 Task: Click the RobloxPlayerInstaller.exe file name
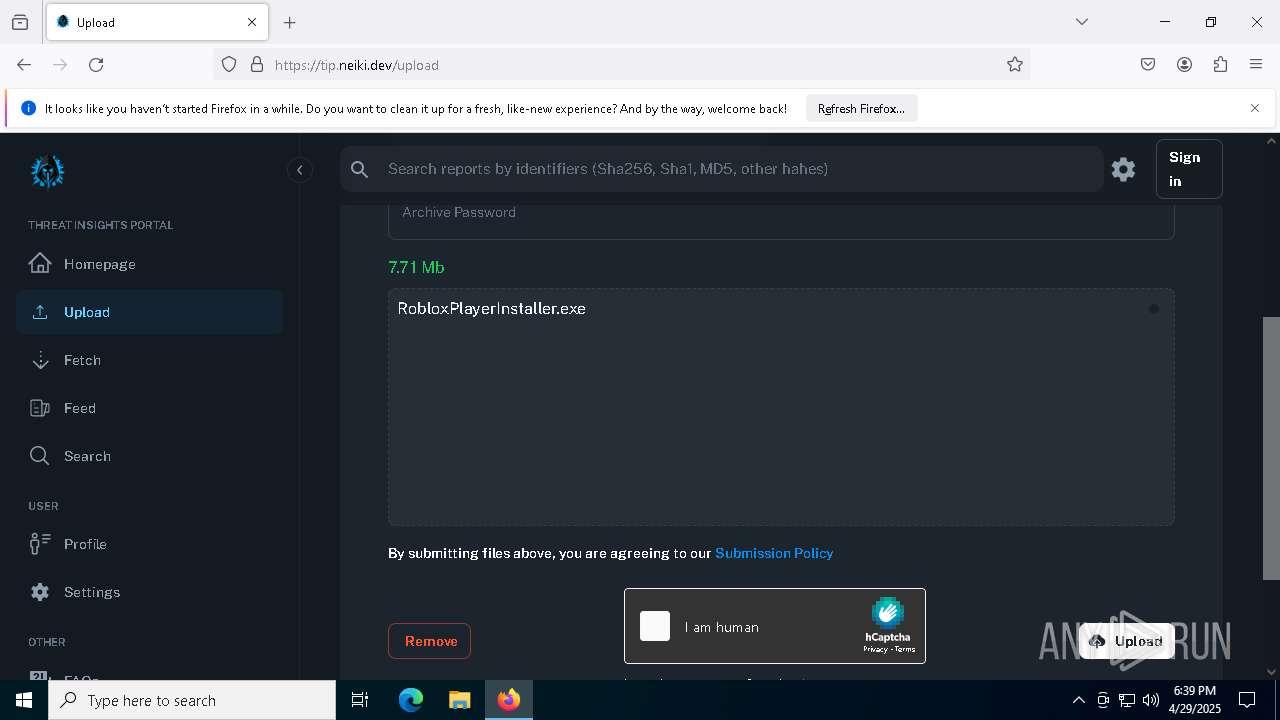491,308
